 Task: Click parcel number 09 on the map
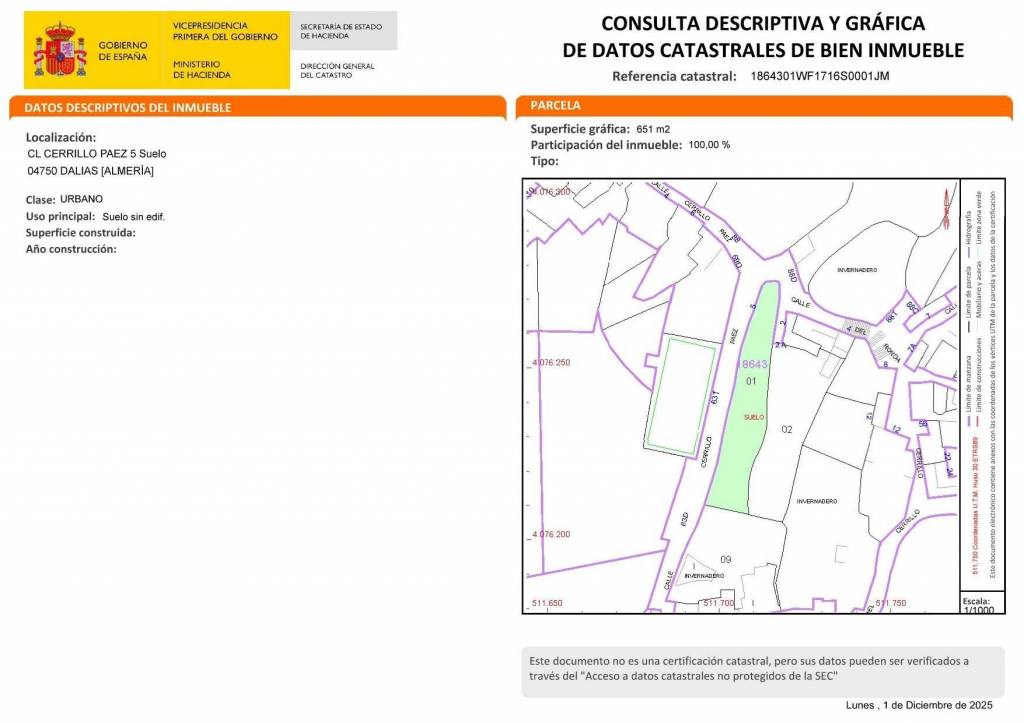726,559
